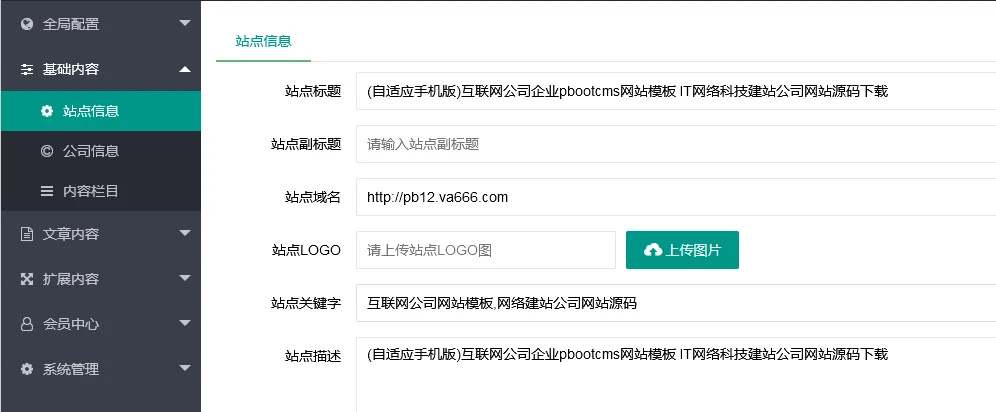Screen dimensions: 996x412
Task: Collapse the 基础内容 menu arrow
Action: pos(185,69)
